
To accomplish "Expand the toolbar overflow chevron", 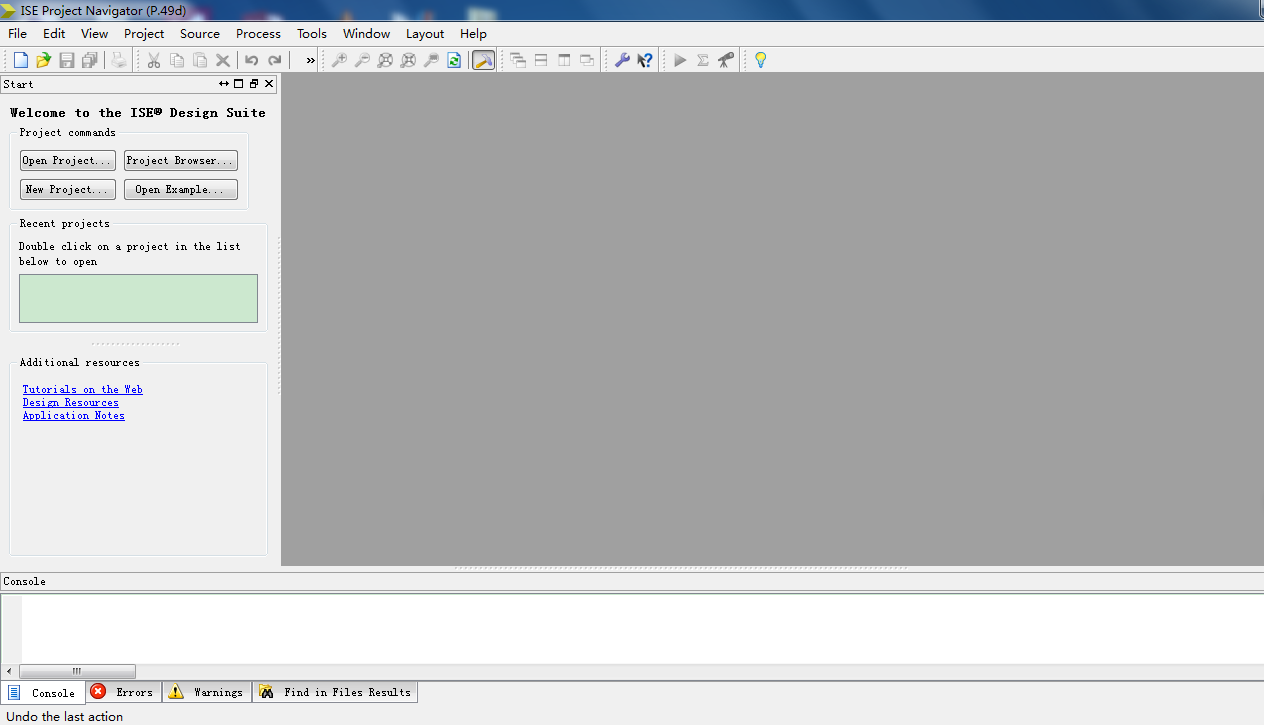I will pos(310,60).
